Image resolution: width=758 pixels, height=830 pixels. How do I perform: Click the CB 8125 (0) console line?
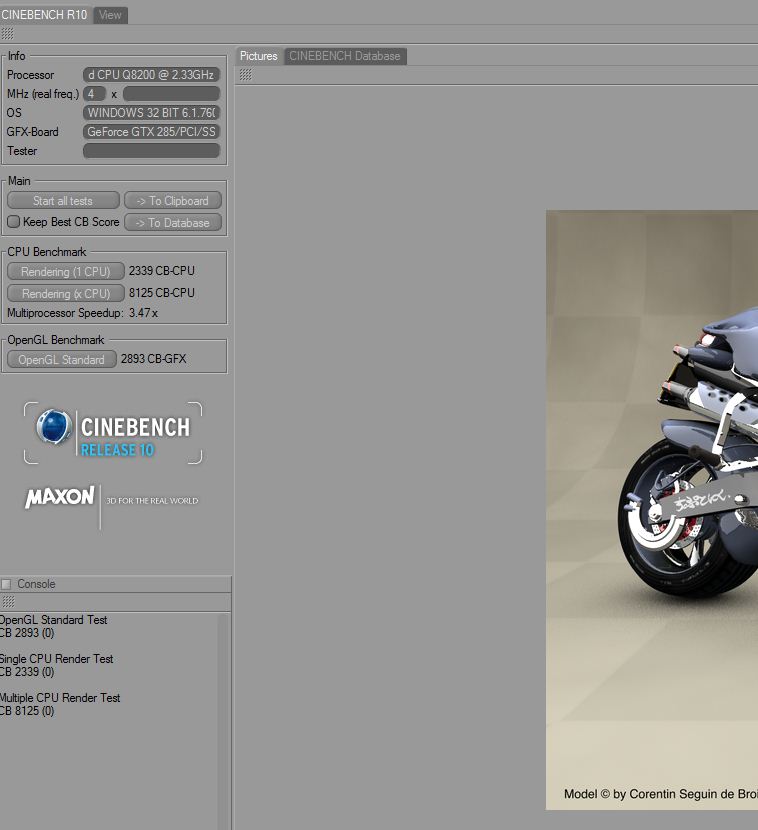tap(27, 711)
